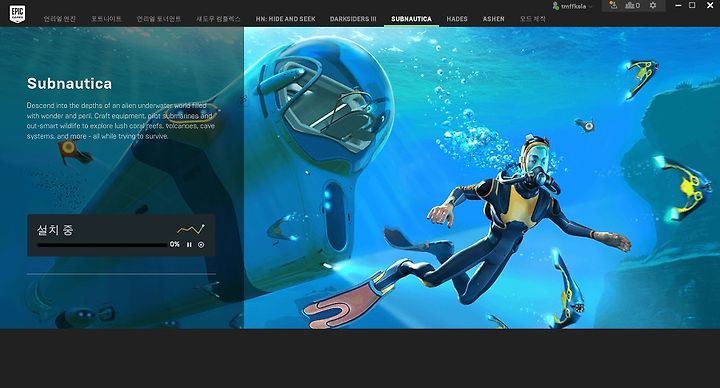Viewport: 720px width, 388px height.
Task: View the download speed graph icon
Action: coord(191,229)
